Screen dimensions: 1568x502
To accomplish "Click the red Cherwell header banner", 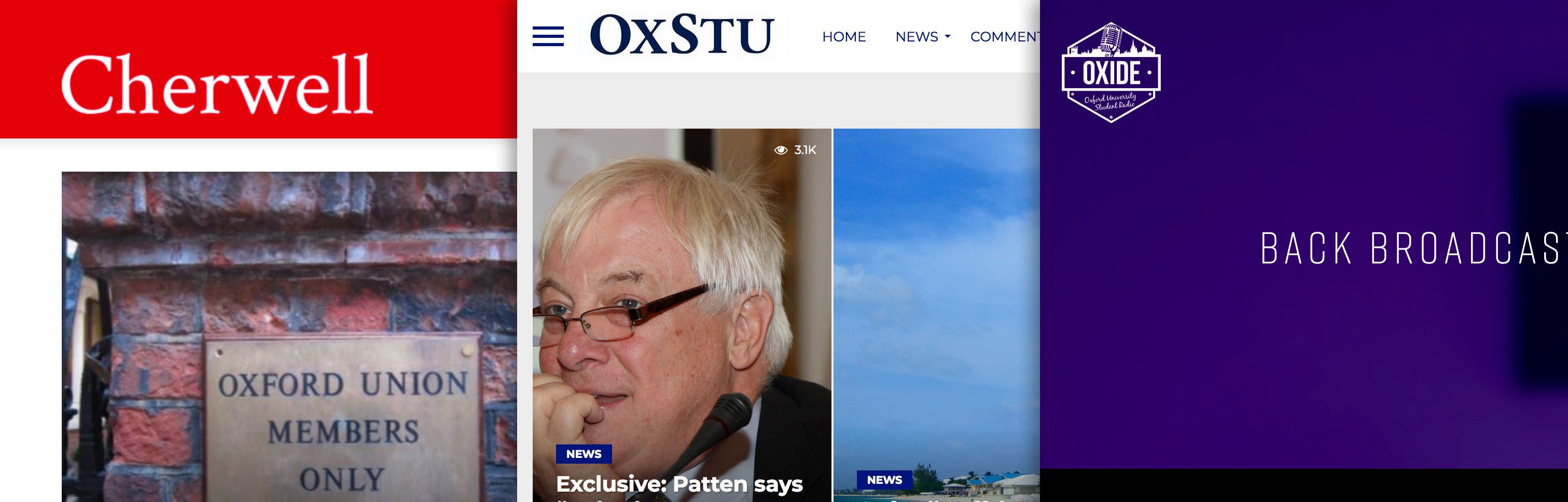I will click(x=258, y=69).
